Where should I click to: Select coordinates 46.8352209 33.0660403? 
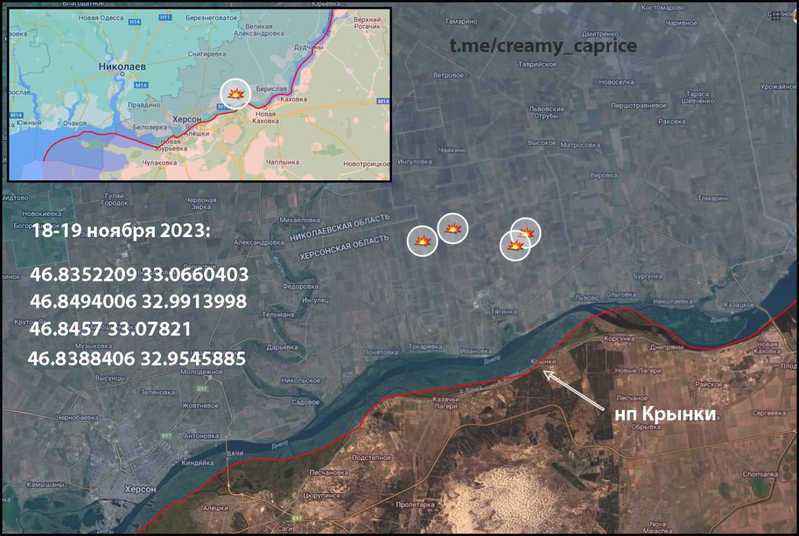point(139,274)
